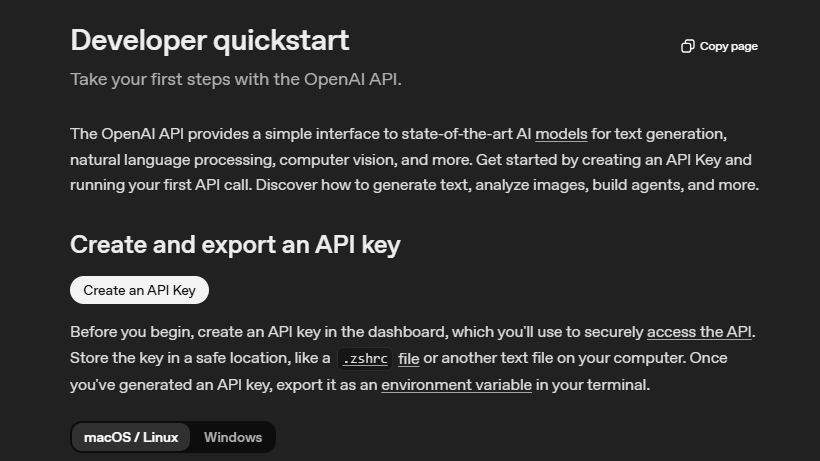The image size is (820, 461).
Task: Follow the access the API link
Action: 698,332
